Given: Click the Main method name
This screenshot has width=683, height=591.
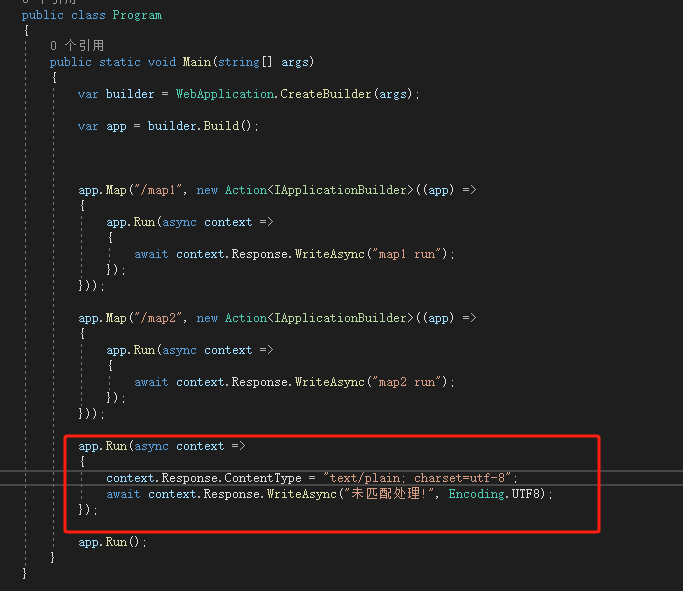Looking at the screenshot, I should pyautogui.click(x=195, y=62).
